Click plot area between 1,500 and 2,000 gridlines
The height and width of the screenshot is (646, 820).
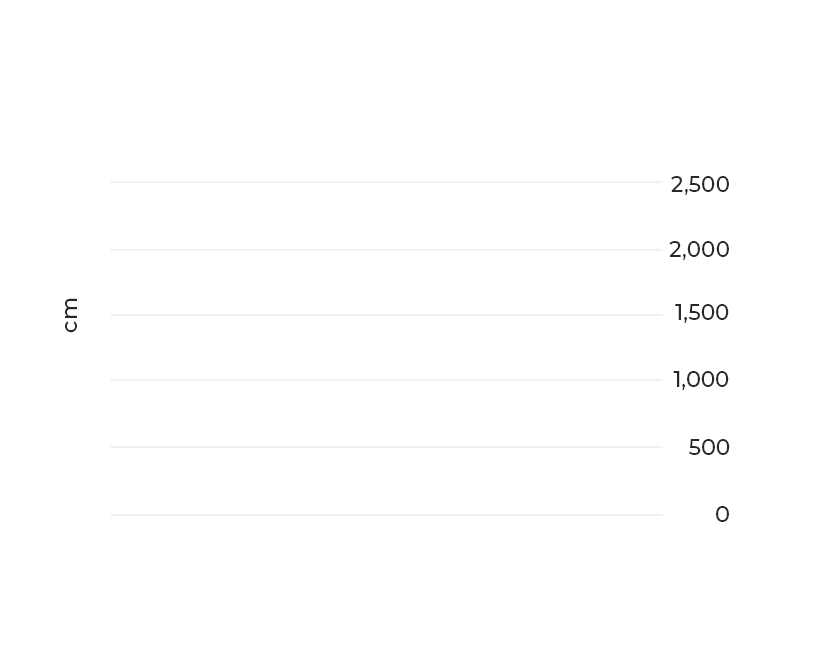(x=386, y=282)
